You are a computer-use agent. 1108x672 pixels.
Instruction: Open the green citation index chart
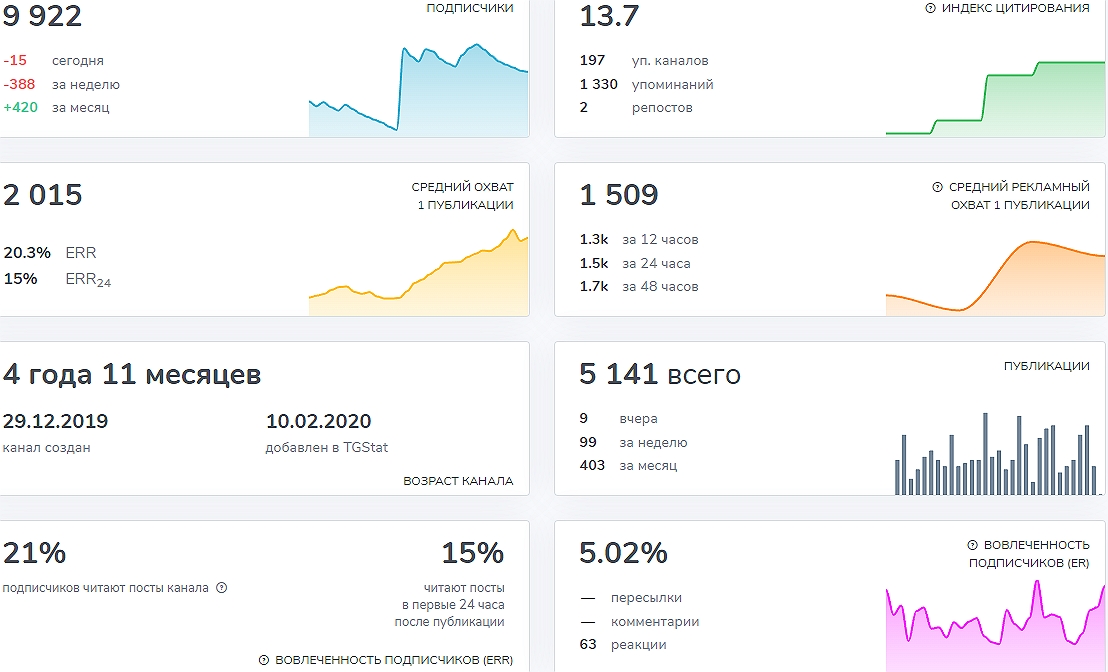[x=995, y=100]
